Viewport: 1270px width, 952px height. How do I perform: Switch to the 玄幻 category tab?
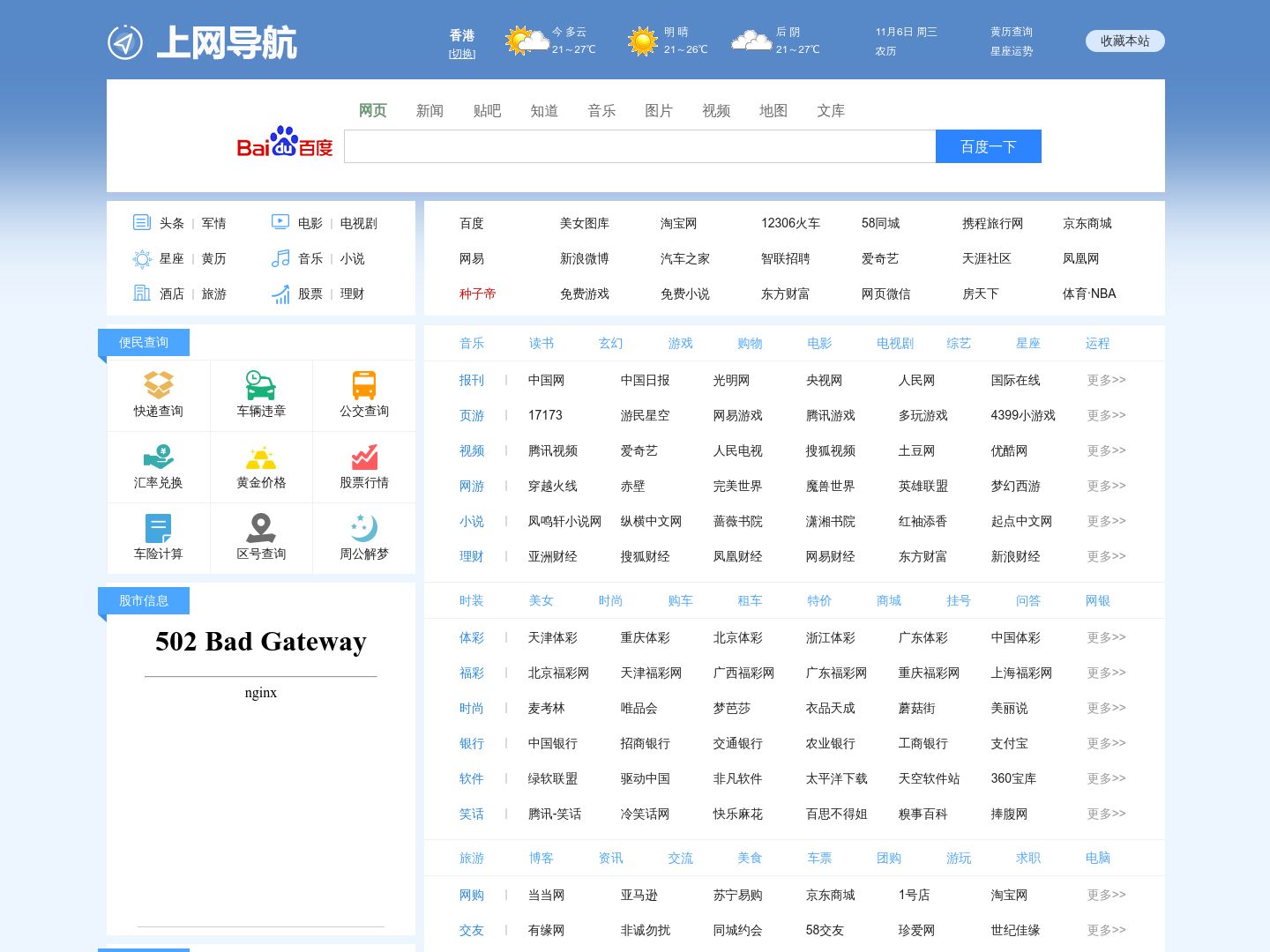click(611, 343)
